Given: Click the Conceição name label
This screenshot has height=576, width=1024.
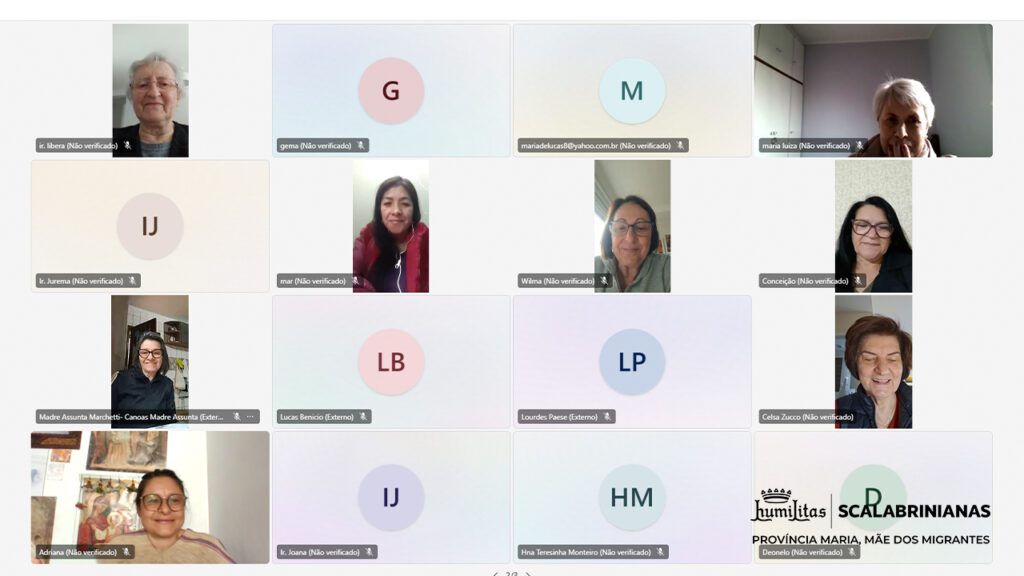Looking at the screenshot, I should point(805,281).
